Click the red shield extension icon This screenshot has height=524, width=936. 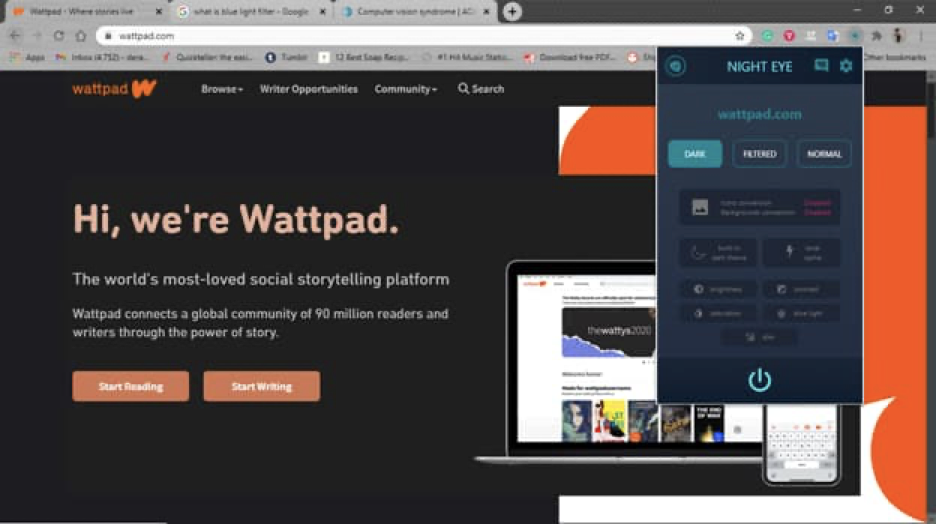tap(789, 36)
